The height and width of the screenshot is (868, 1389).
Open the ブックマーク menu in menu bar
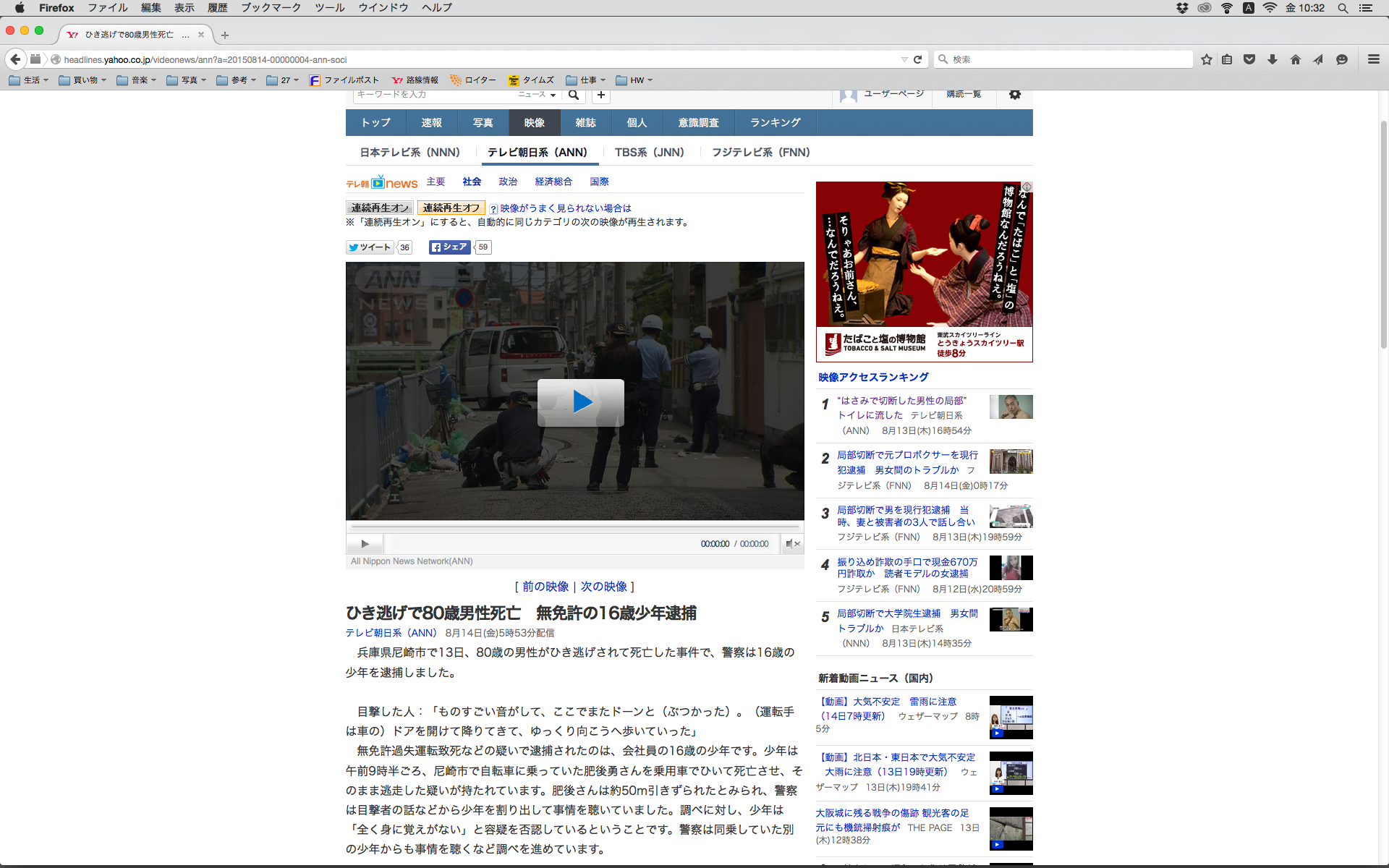tap(271, 8)
